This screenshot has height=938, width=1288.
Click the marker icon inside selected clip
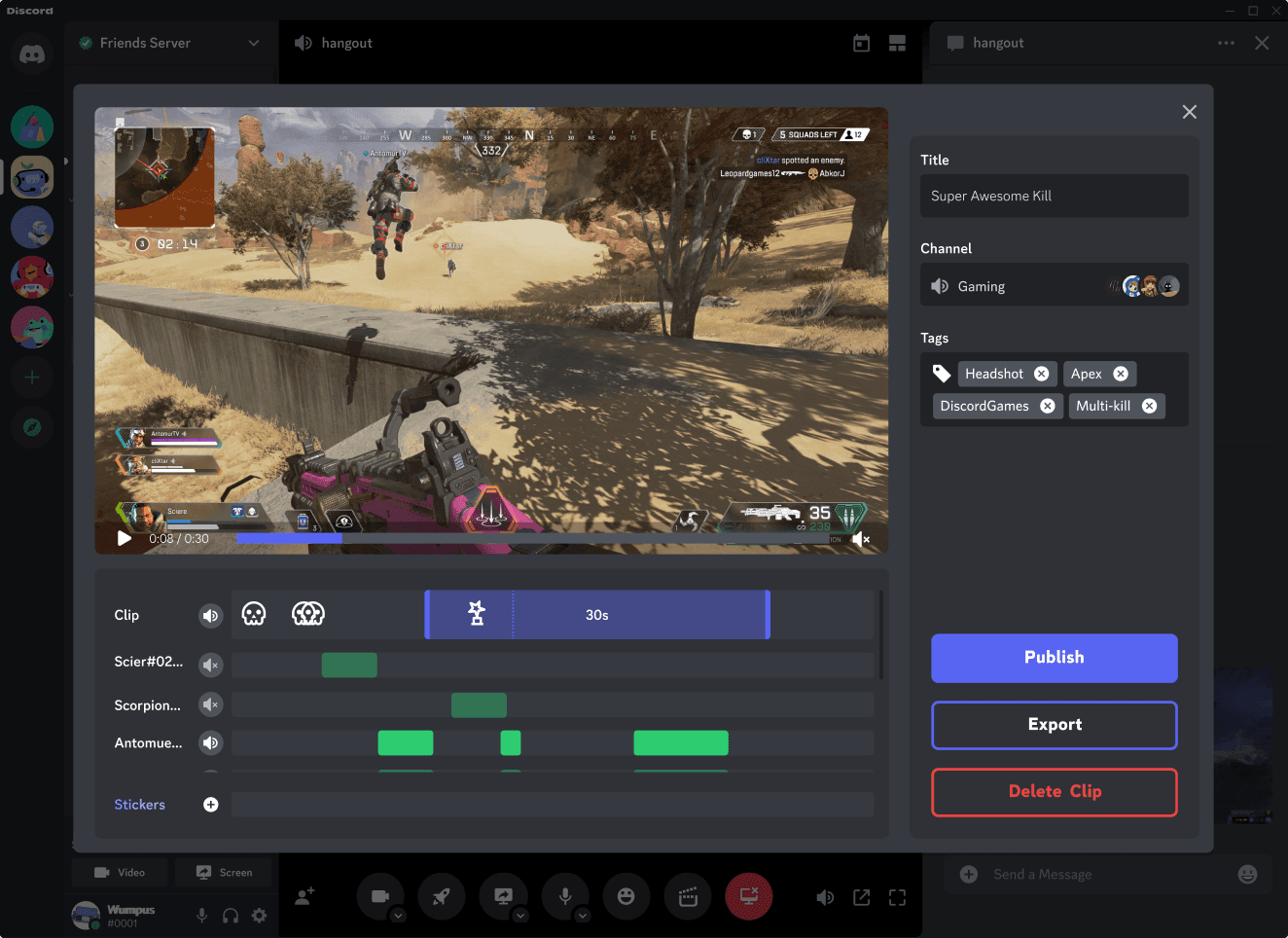477,613
